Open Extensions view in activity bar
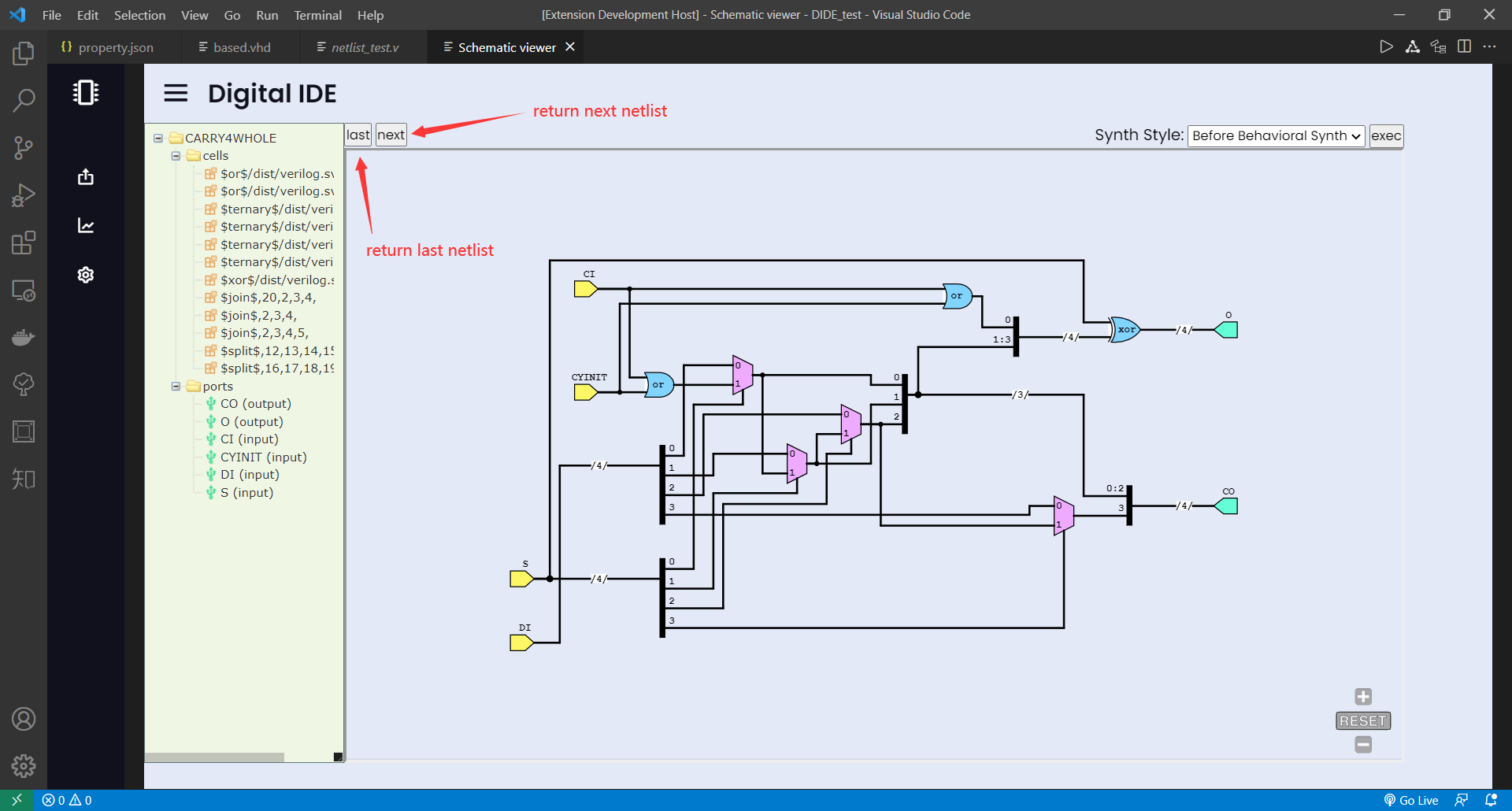 (24, 243)
